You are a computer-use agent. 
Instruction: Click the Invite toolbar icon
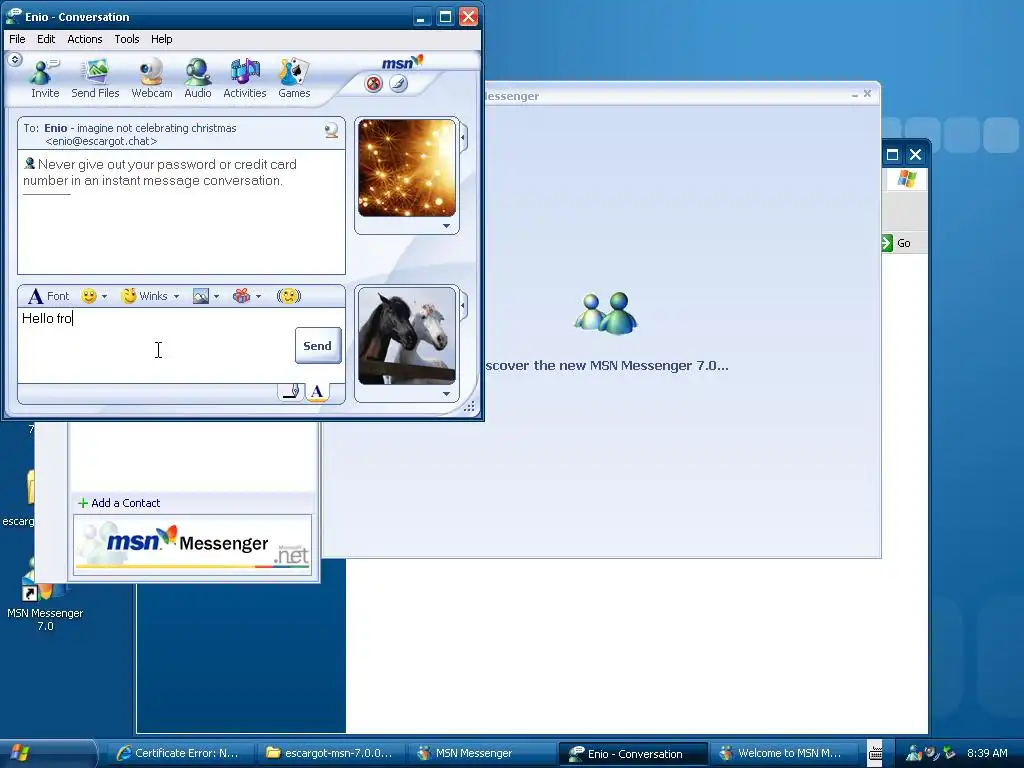(45, 78)
